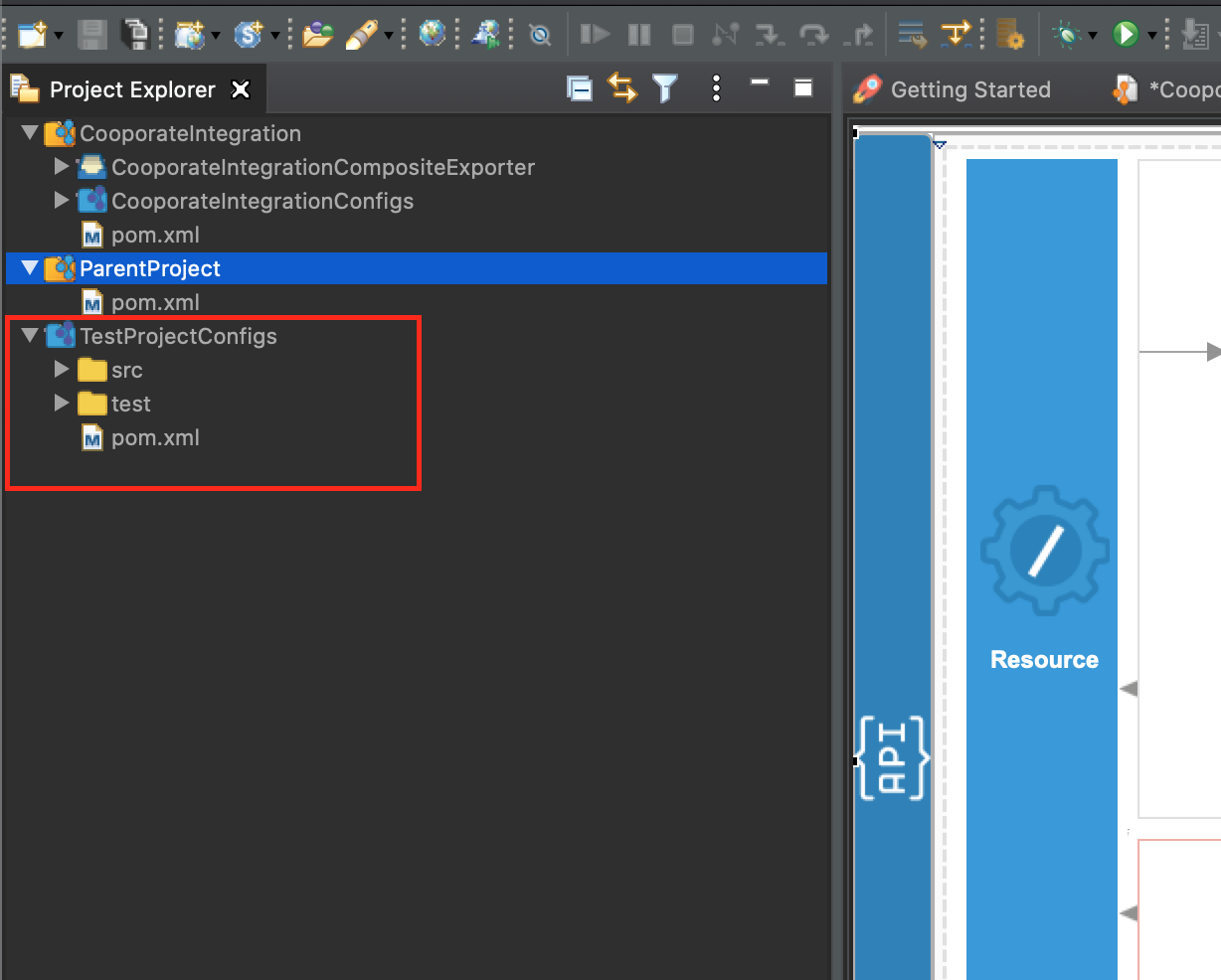The width and height of the screenshot is (1221, 980).
Task: Click the Step Return icon
Action: [x=859, y=35]
